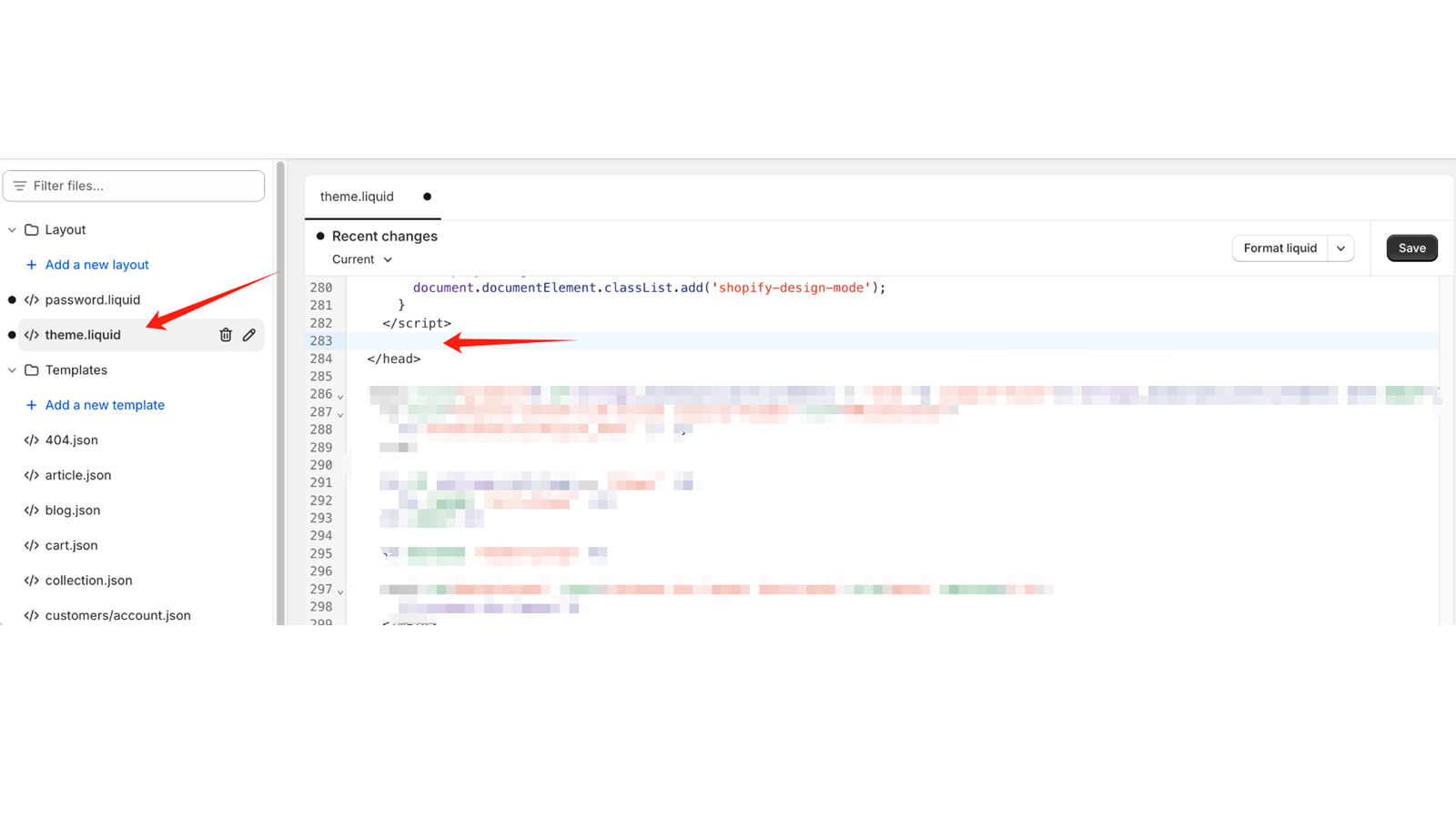
Task: Open the Current version dropdown
Action: click(362, 259)
